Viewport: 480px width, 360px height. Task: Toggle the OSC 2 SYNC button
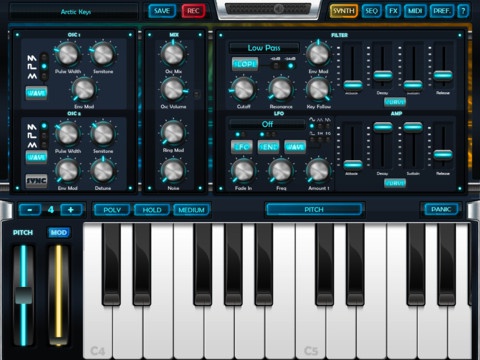36,181
